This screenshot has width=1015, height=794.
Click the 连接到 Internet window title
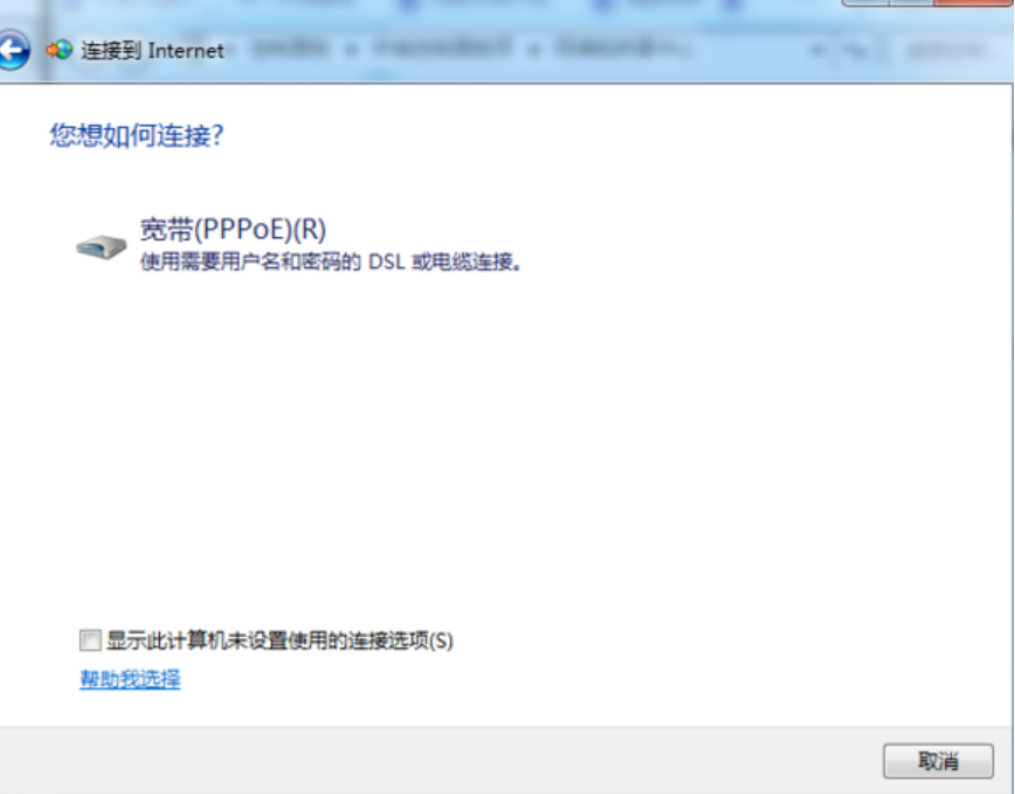[x=152, y=50]
